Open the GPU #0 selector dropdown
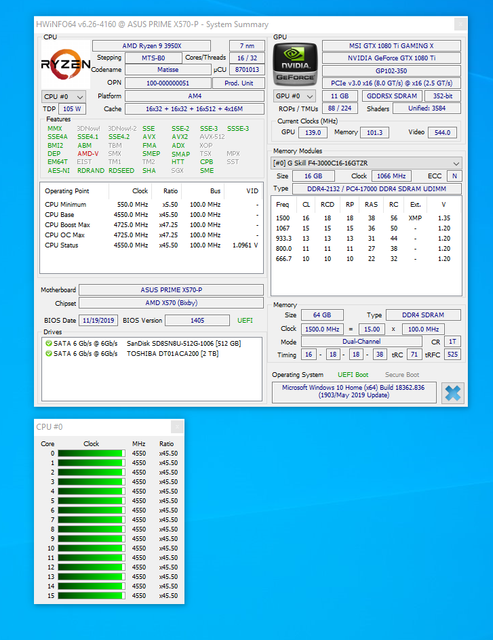493x640 pixels. coord(294,96)
